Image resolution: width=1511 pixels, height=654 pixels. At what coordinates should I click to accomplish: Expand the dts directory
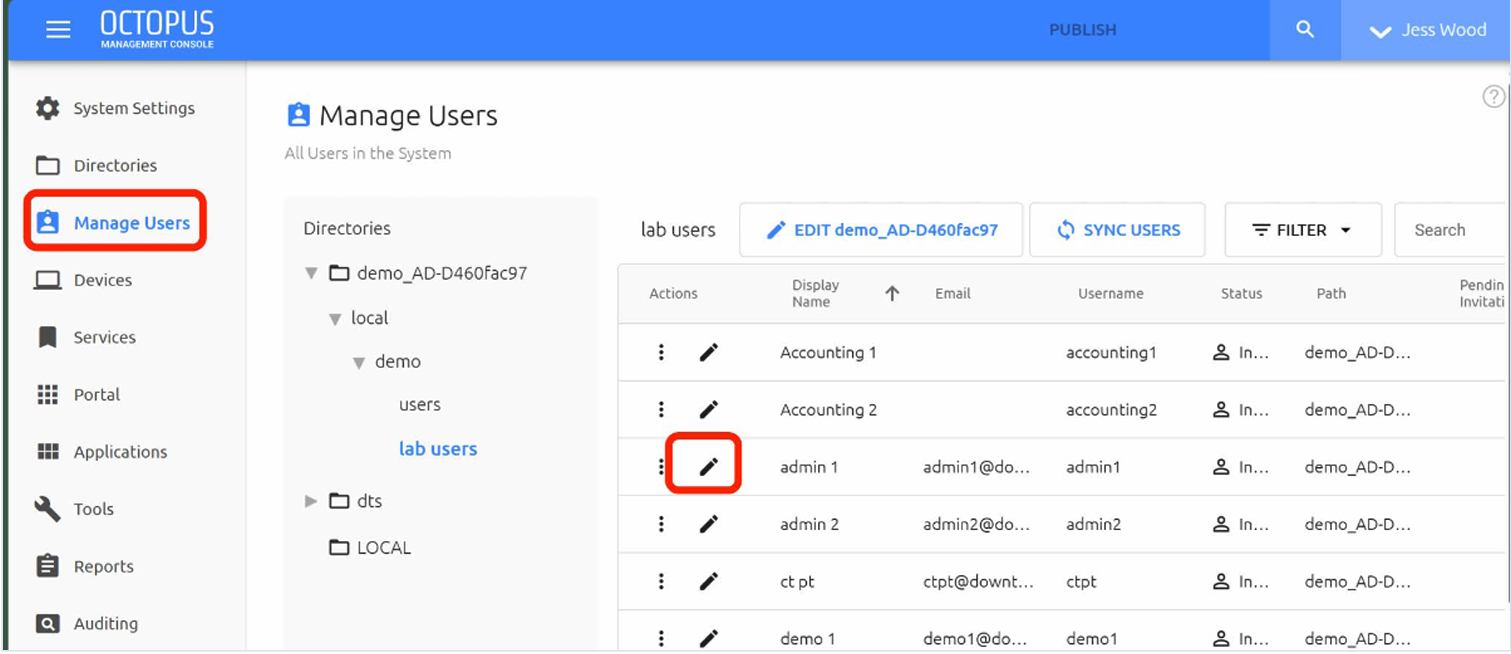311,501
